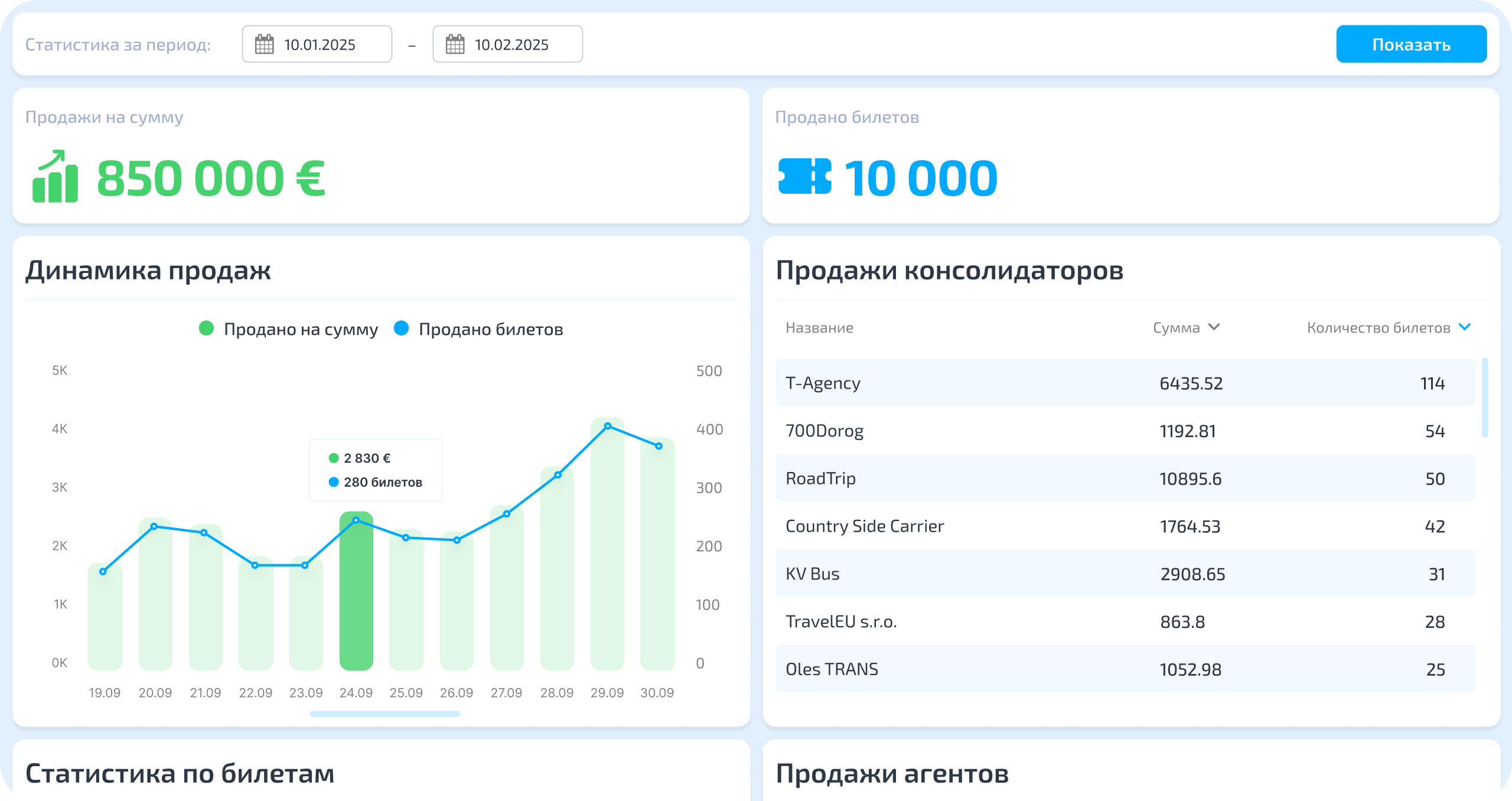Click the blue ticket icon
The height and width of the screenshot is (801, 1512).
tap(804, 177)
